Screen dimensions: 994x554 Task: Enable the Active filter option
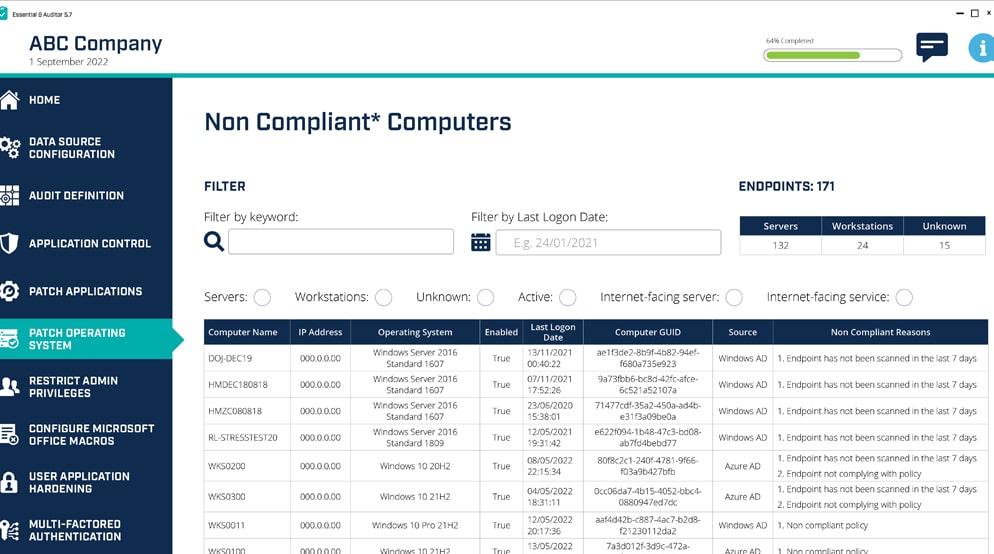click(x=567, y=297)
